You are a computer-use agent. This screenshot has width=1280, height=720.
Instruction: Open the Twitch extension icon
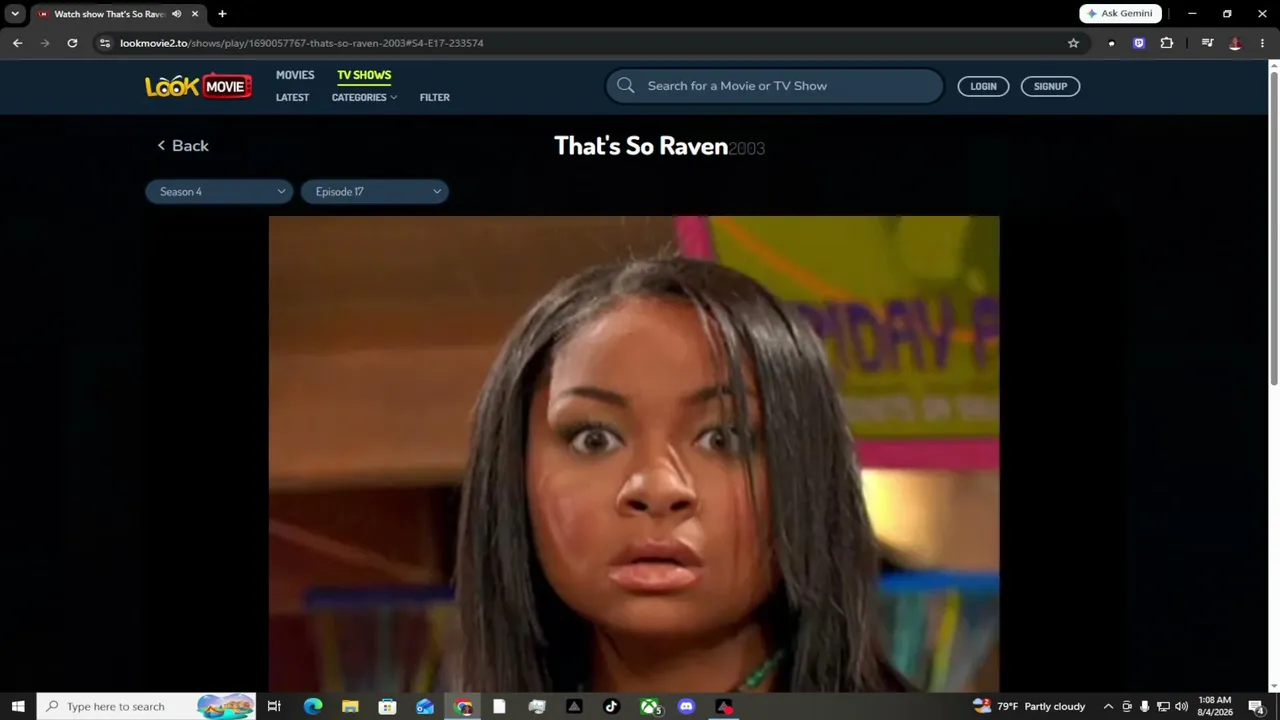1138,43
